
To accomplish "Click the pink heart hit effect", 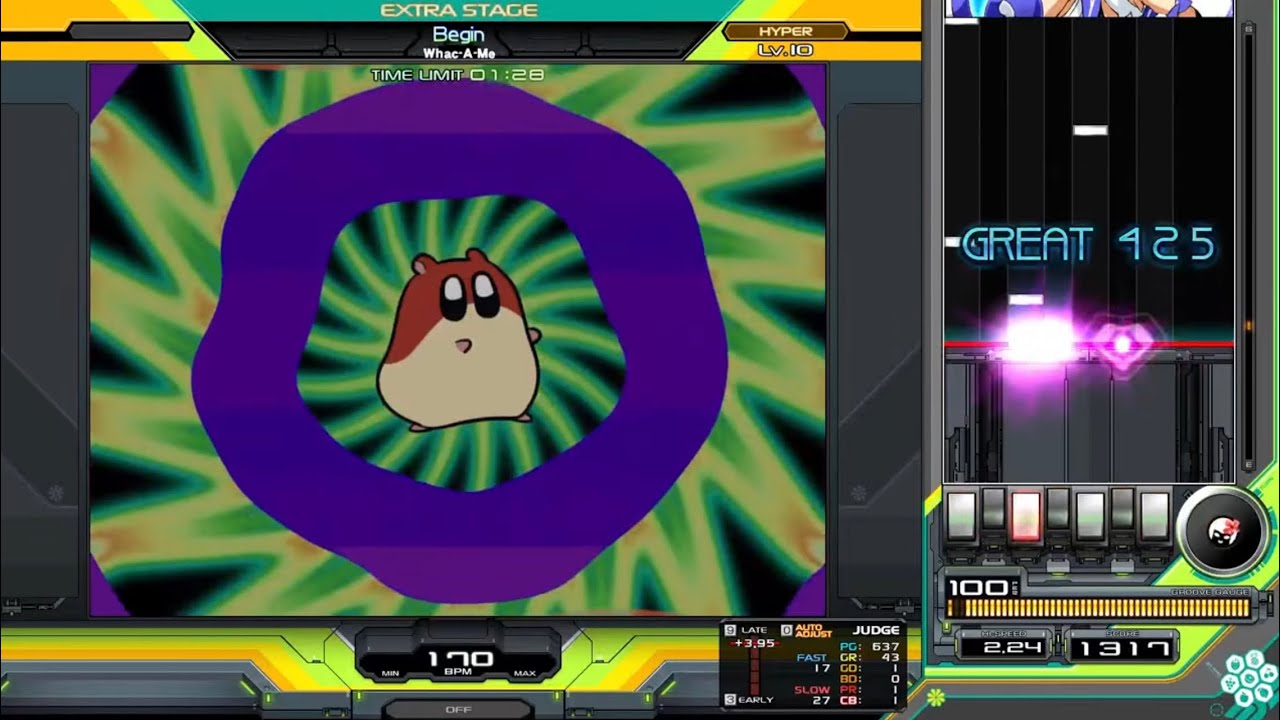I will tap(1122, 343).
